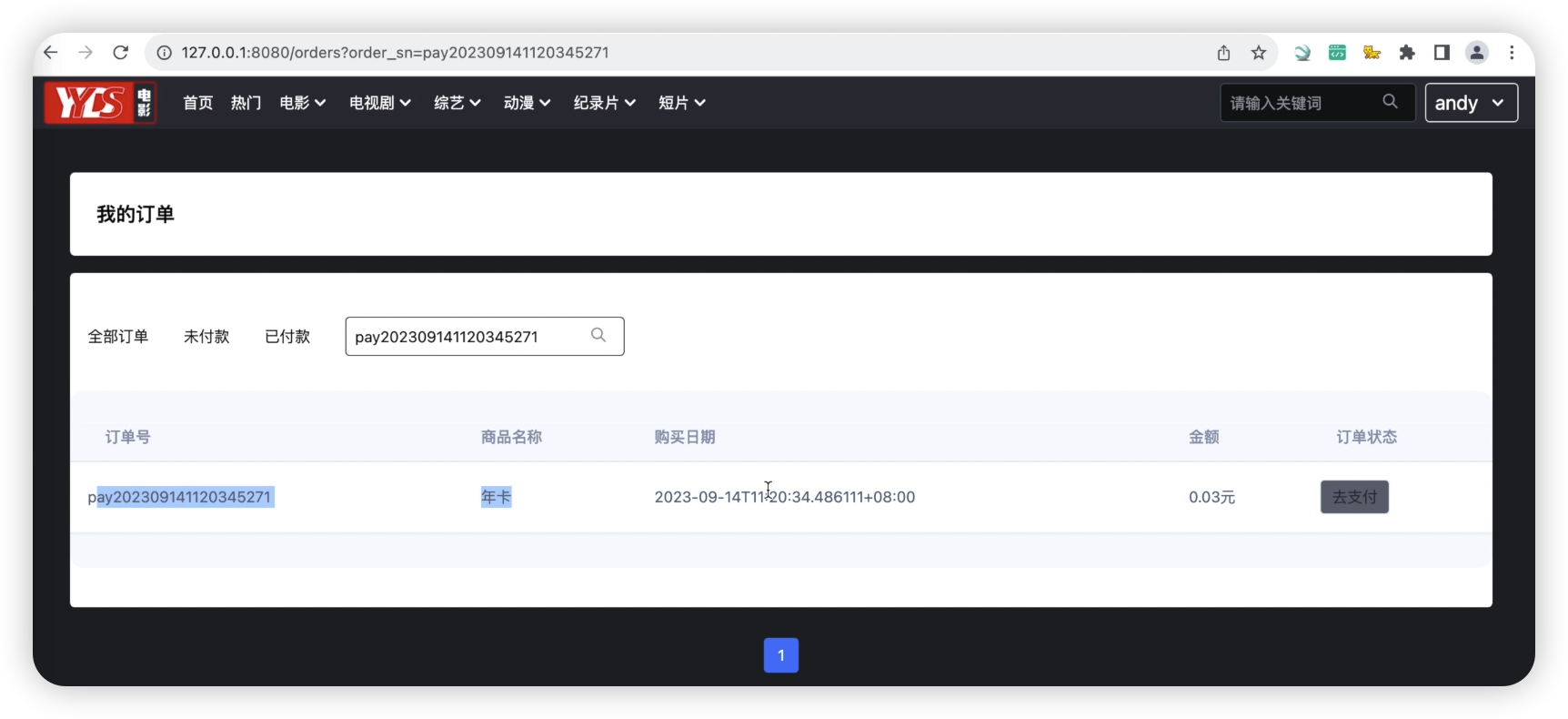Toggle the browser side panel icon
This screenshot has height=719, width=1568.
click(x=1442, y=53)
